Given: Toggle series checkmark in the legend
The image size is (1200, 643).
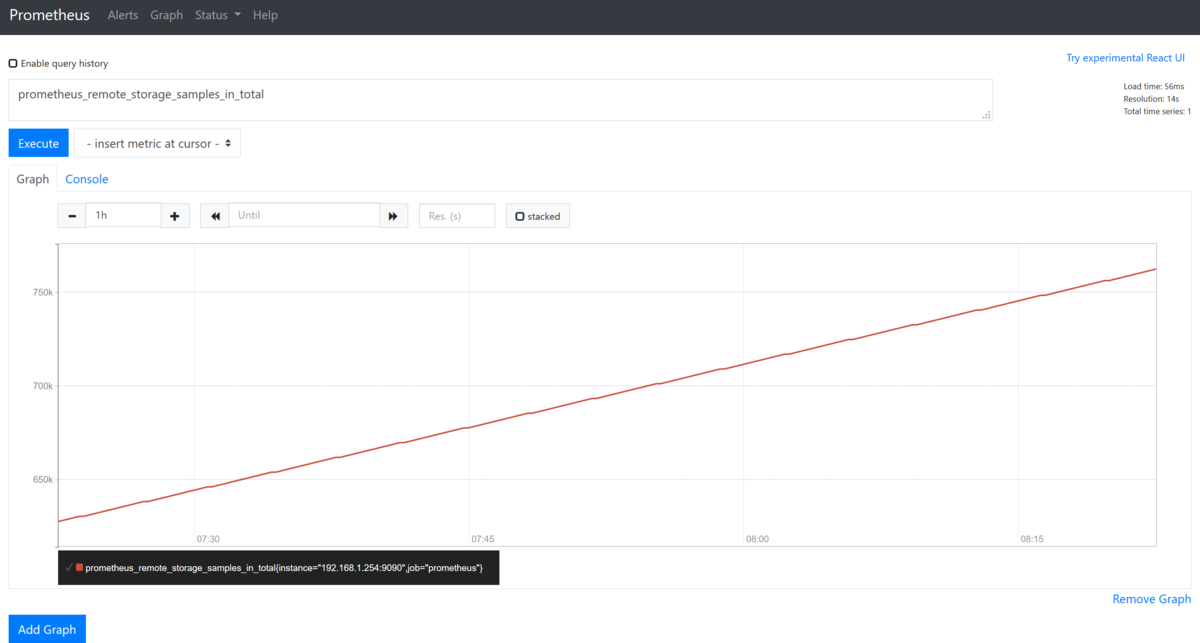Looking at the screenshot, I should (x=69, y=567).
